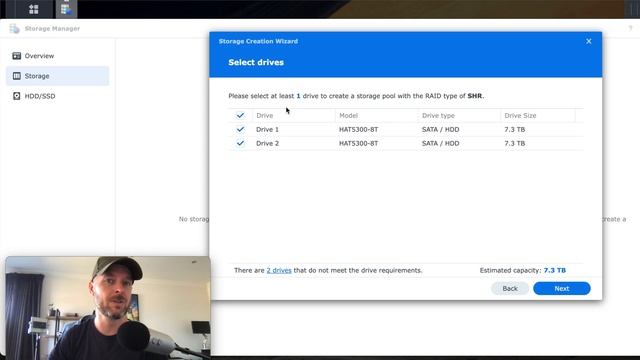Click the 'Select drives' heading

point(256,62)
